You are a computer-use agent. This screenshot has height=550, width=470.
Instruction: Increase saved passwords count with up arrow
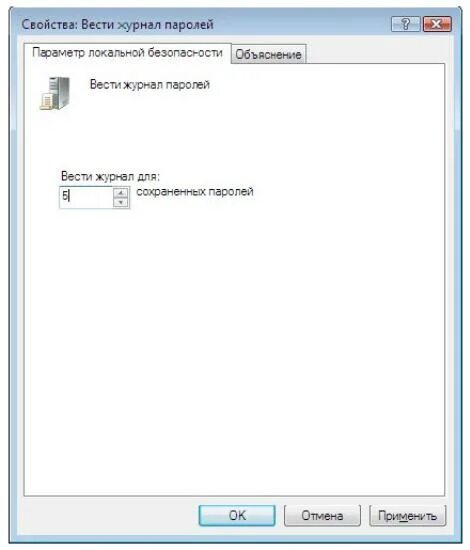[121, 193]
